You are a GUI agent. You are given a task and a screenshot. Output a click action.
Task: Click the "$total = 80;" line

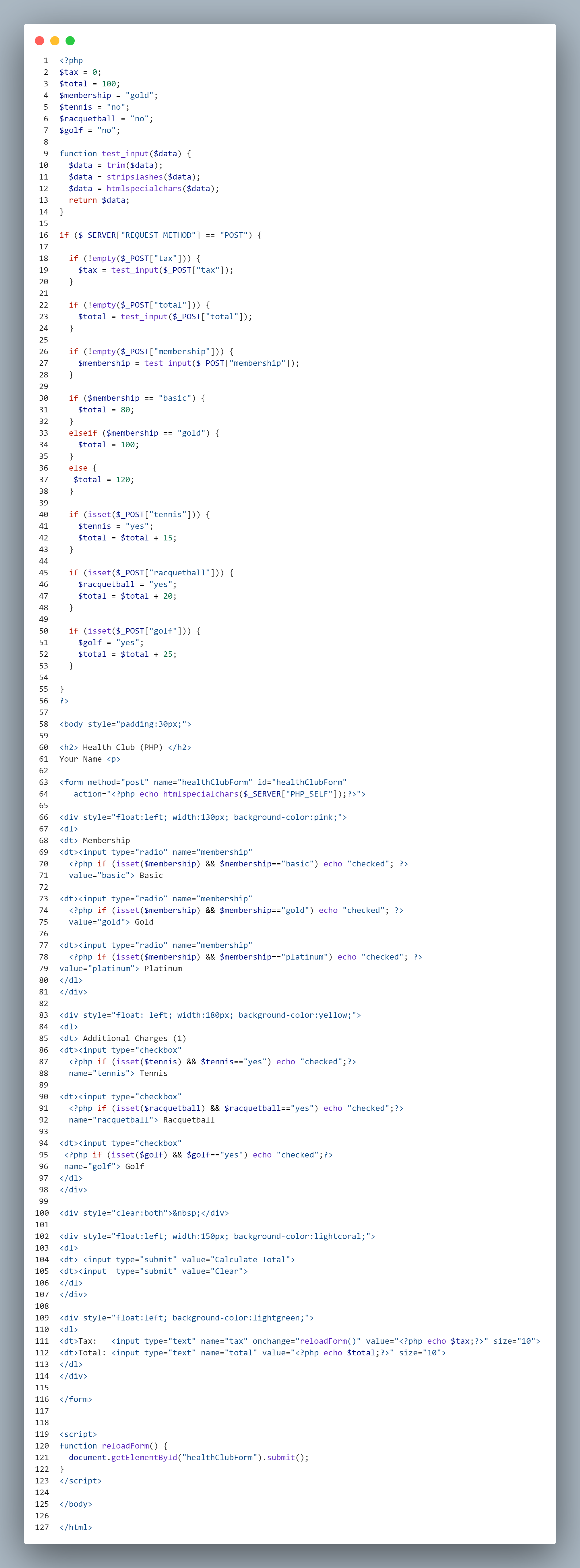pyautogui.click(x=106, y=410)
